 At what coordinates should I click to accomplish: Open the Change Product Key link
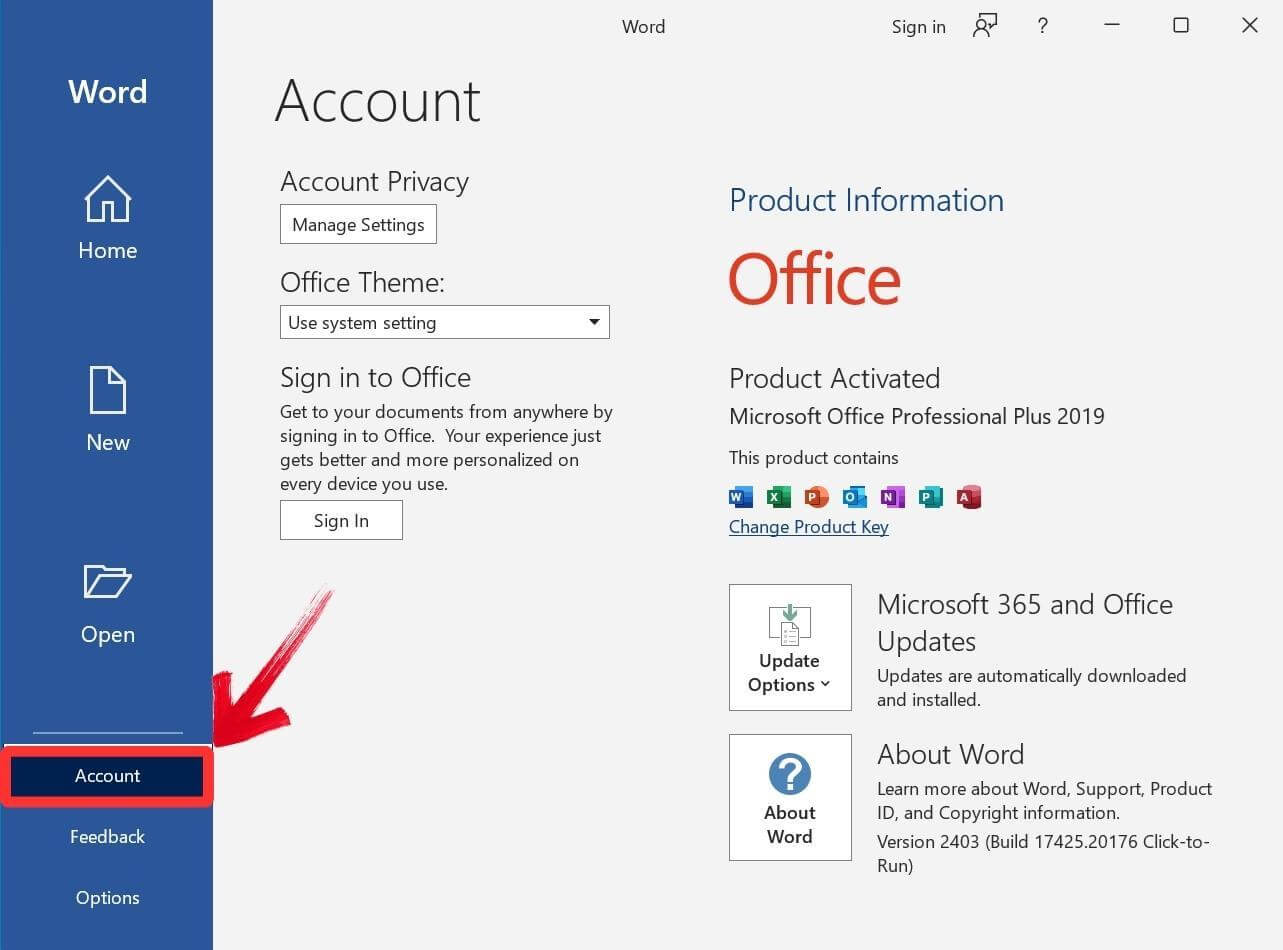(x=808, y=527)
